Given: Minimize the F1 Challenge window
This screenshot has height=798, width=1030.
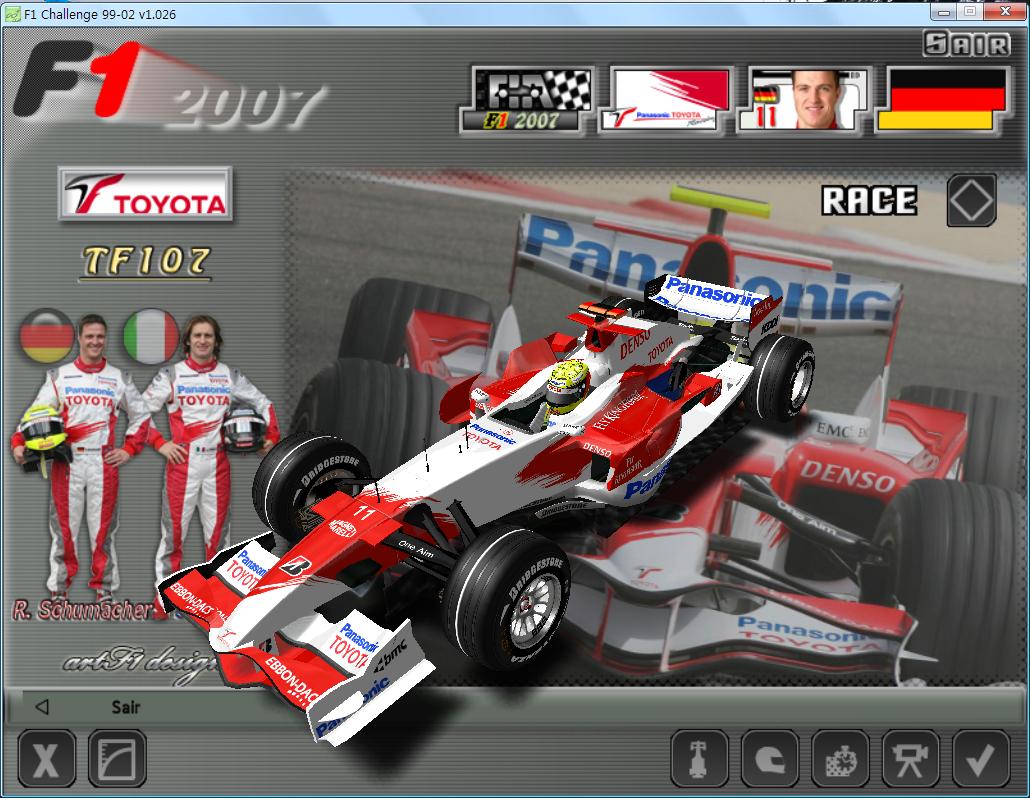Looking at the screenshot, I should click(945, 12).
